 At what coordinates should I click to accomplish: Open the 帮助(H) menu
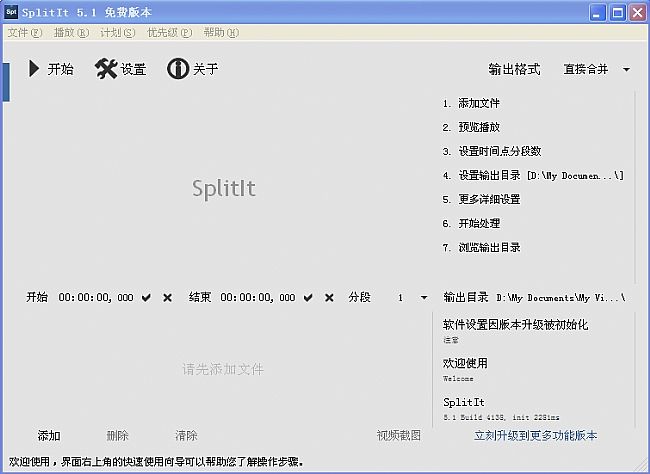click(x=221, y=32)
